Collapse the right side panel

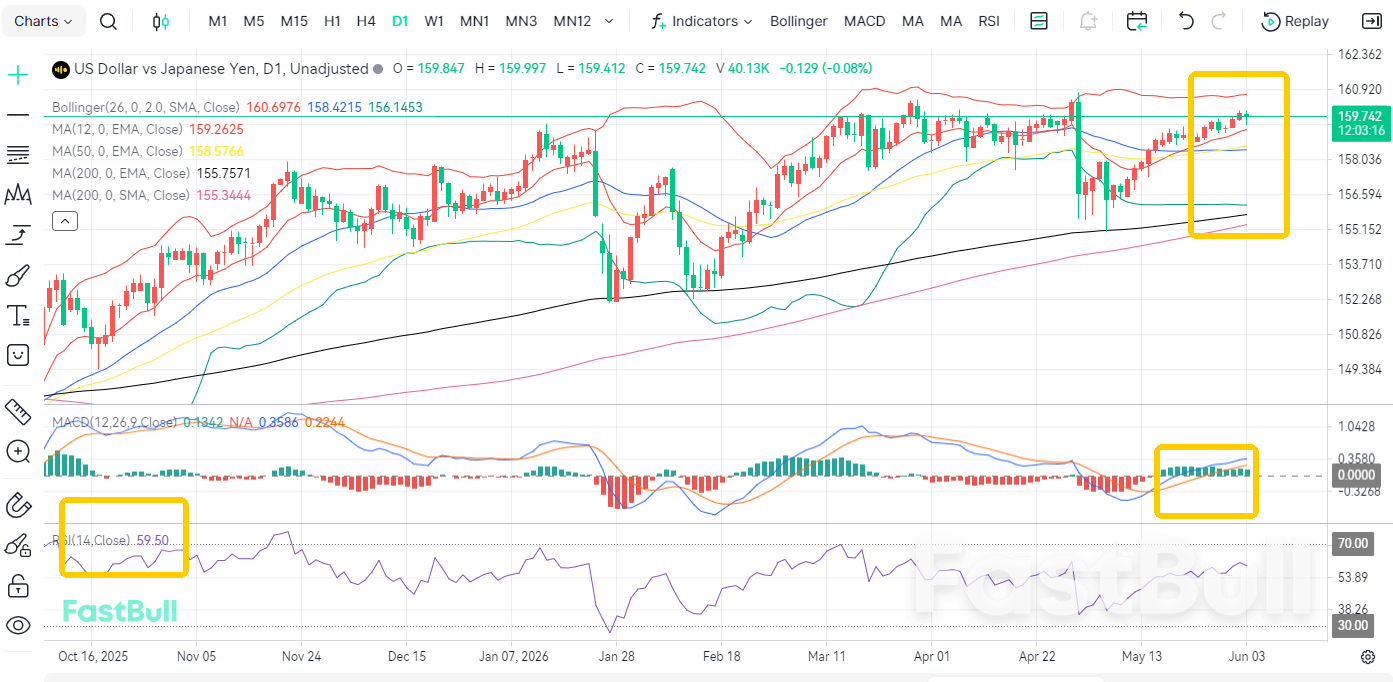point(1371,21)
